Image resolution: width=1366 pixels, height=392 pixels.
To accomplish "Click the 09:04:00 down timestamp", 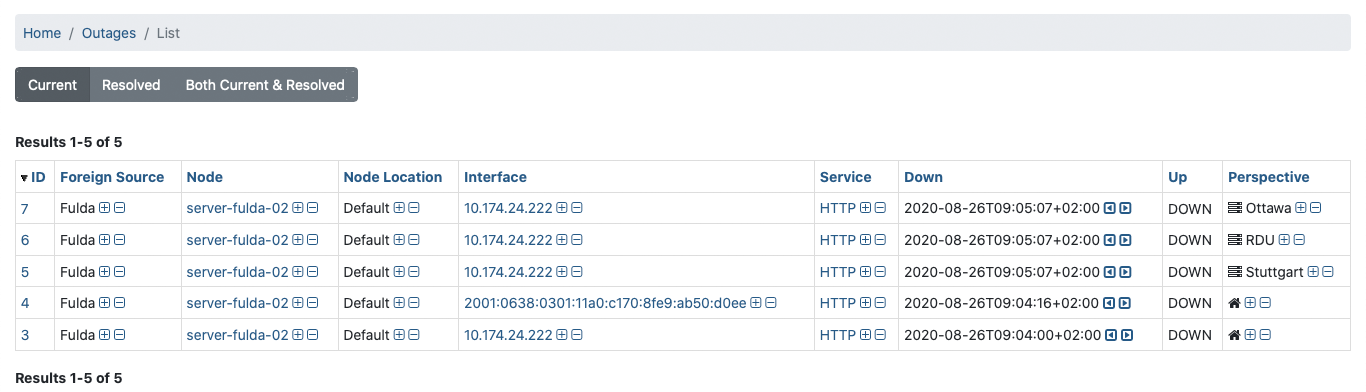I will pyautogui.click(x=1001, y=335).
